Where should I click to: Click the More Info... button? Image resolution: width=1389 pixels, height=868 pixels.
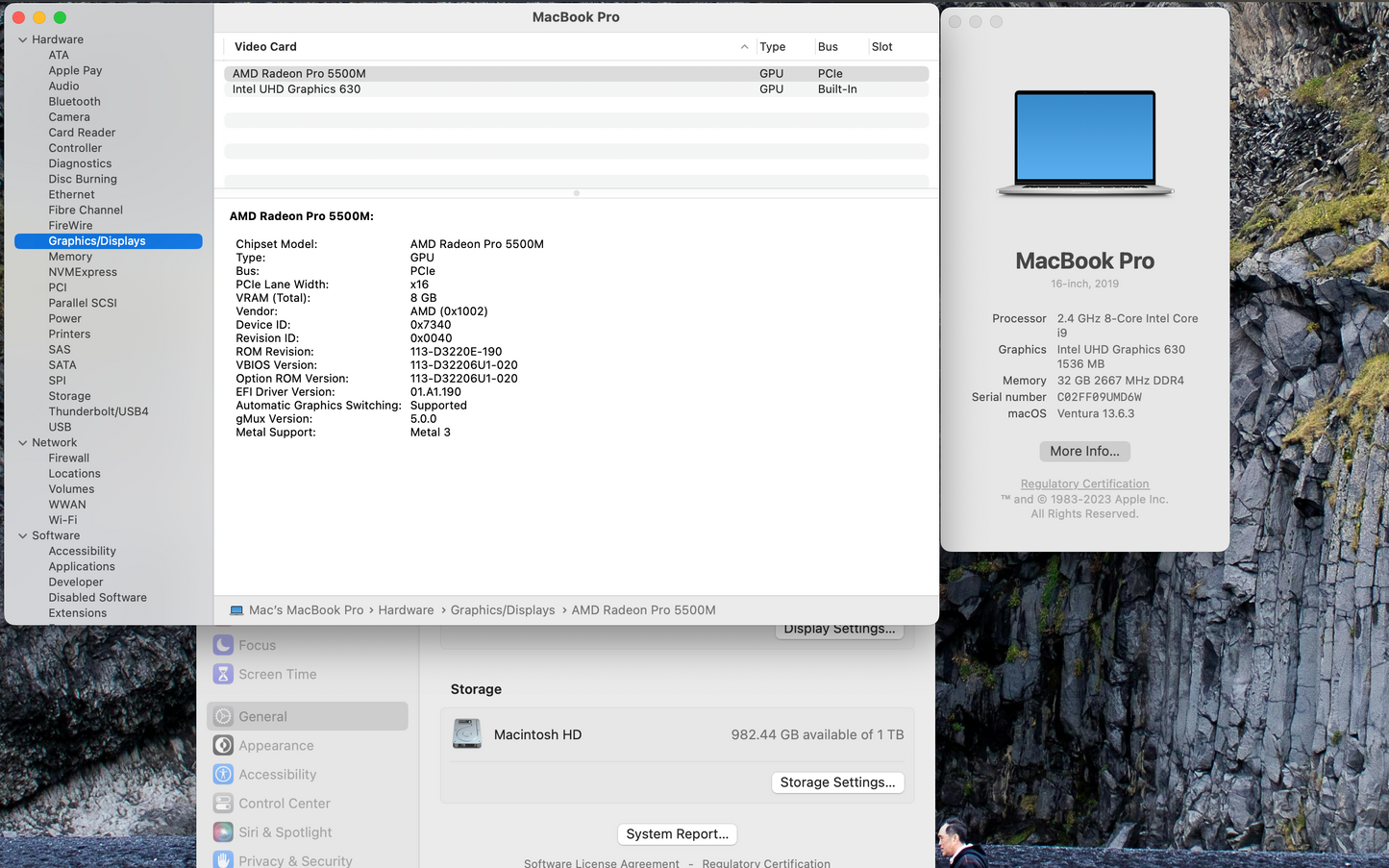(1084, 451)
